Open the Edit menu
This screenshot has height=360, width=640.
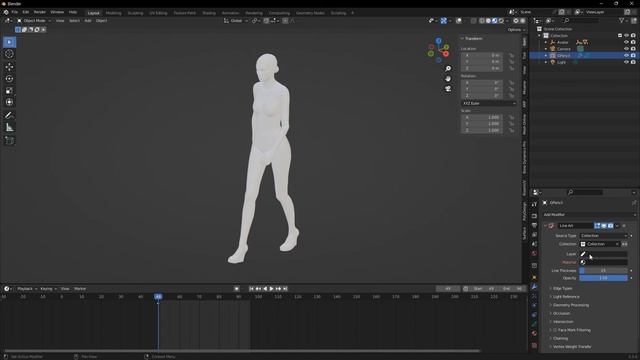pyautogui.click(x=26, y=12)
